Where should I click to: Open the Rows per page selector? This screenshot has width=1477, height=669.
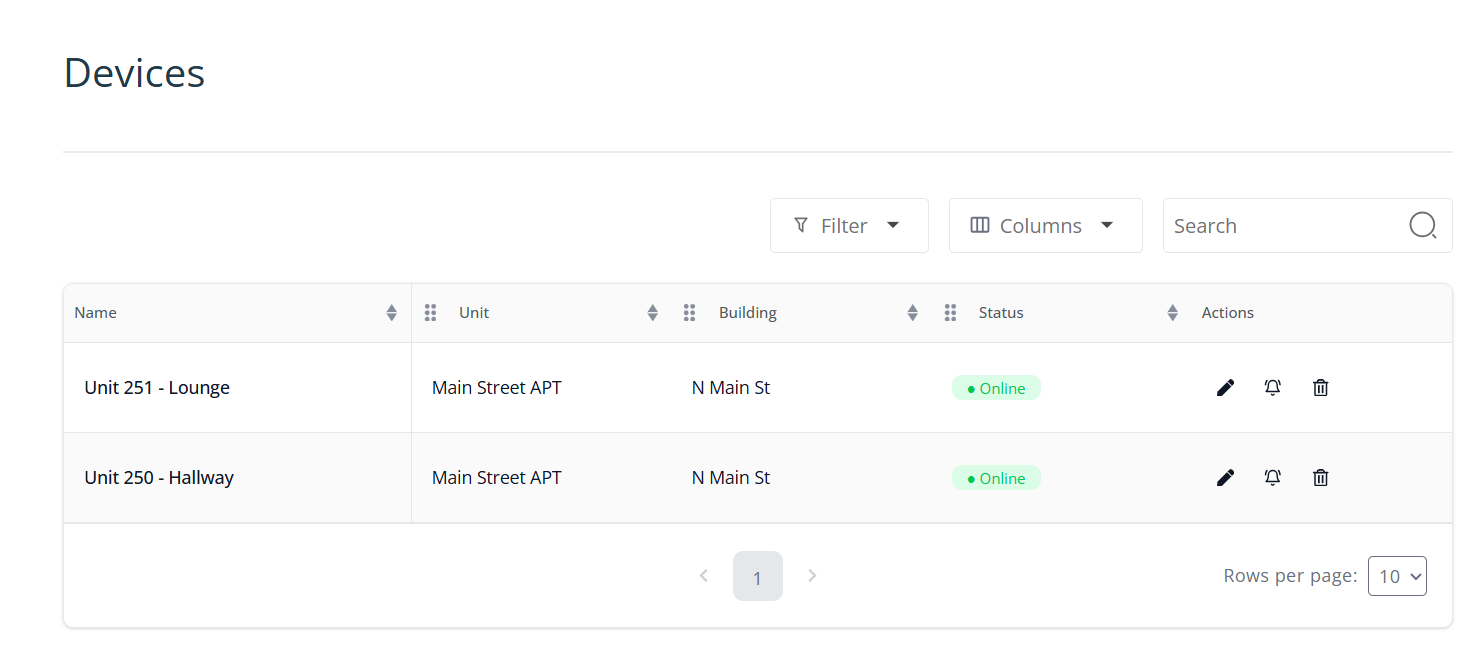1396,576
